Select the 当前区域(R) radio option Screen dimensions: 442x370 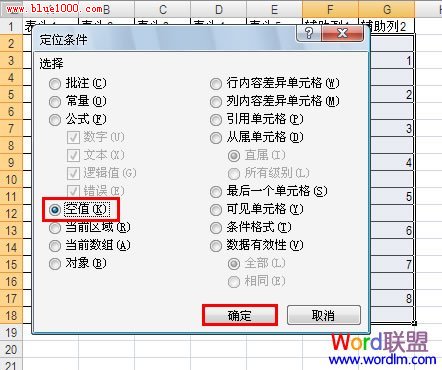click(89, 227)
